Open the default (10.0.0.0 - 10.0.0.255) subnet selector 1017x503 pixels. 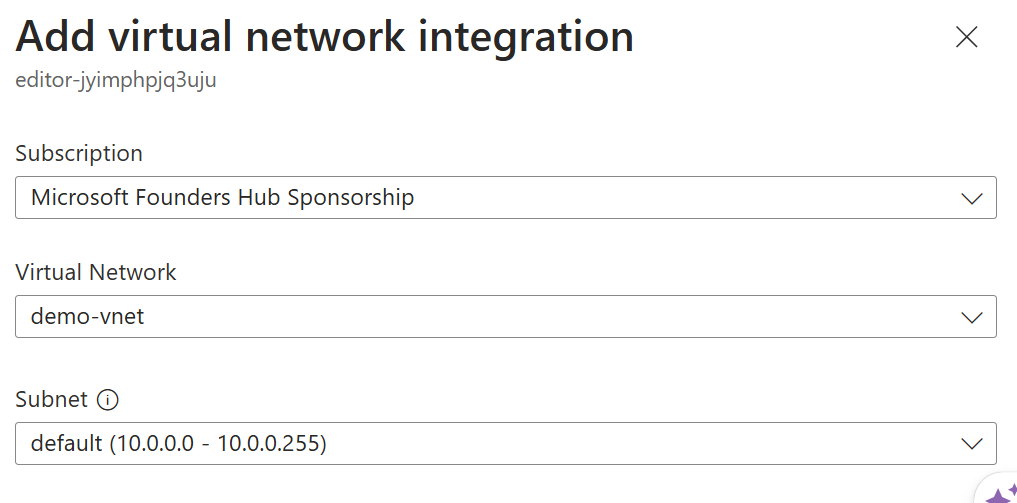[x=506, y=443]
